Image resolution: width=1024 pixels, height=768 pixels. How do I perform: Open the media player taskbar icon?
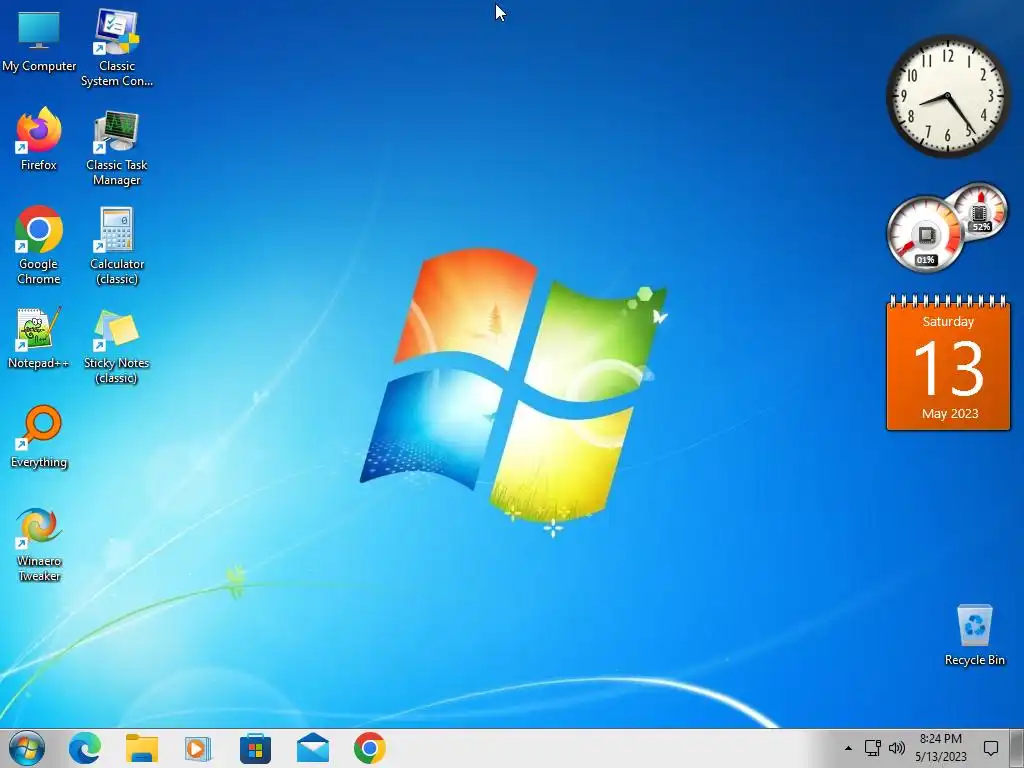point(198,748)
